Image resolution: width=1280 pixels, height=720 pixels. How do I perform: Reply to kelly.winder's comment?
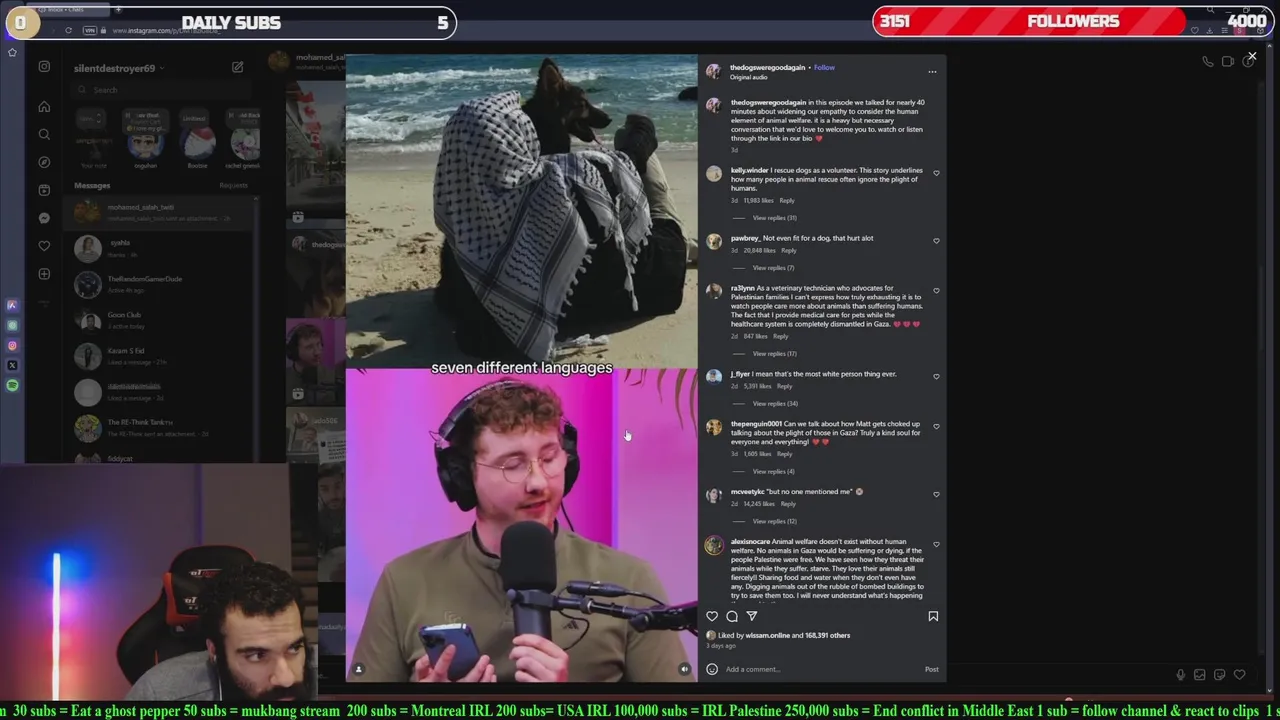(x=787, y=201)
